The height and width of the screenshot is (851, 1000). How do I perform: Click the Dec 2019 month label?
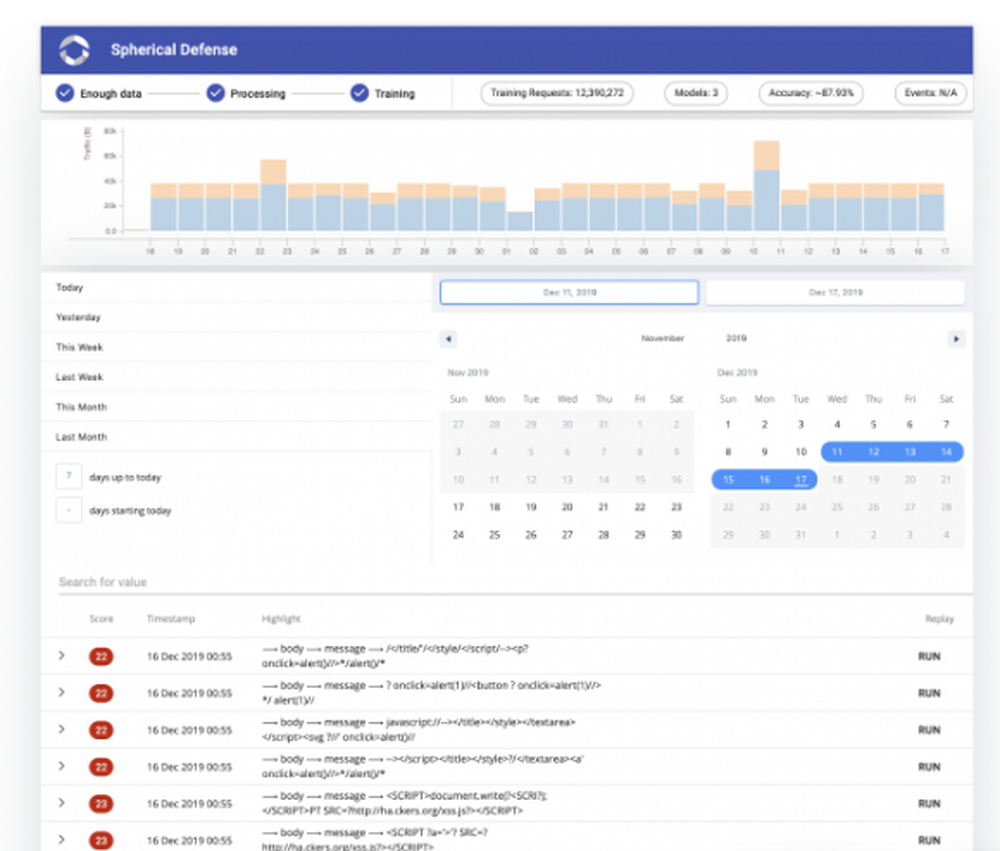tap(737, 373)
